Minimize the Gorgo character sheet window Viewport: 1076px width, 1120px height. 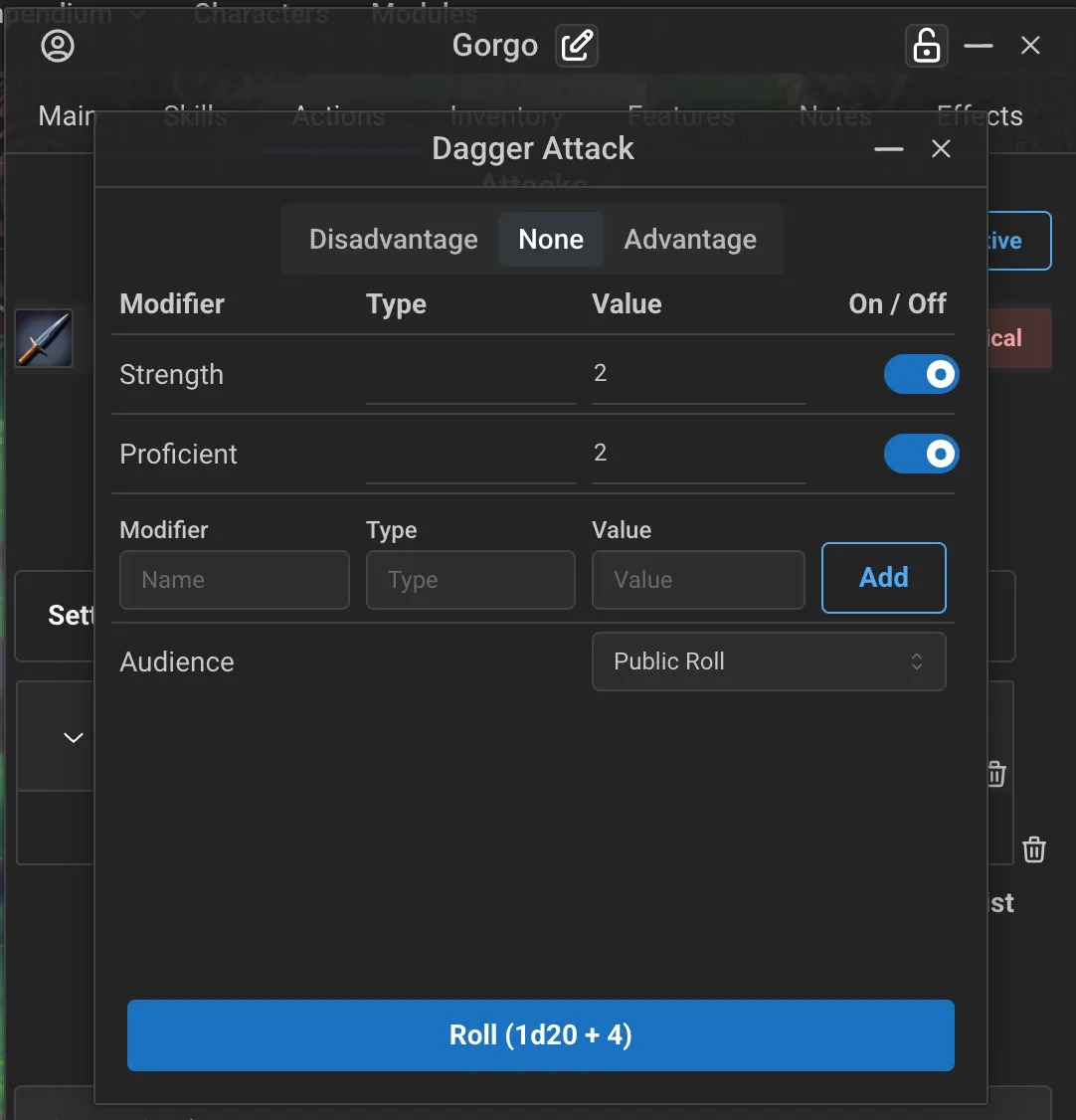(979, 46)
